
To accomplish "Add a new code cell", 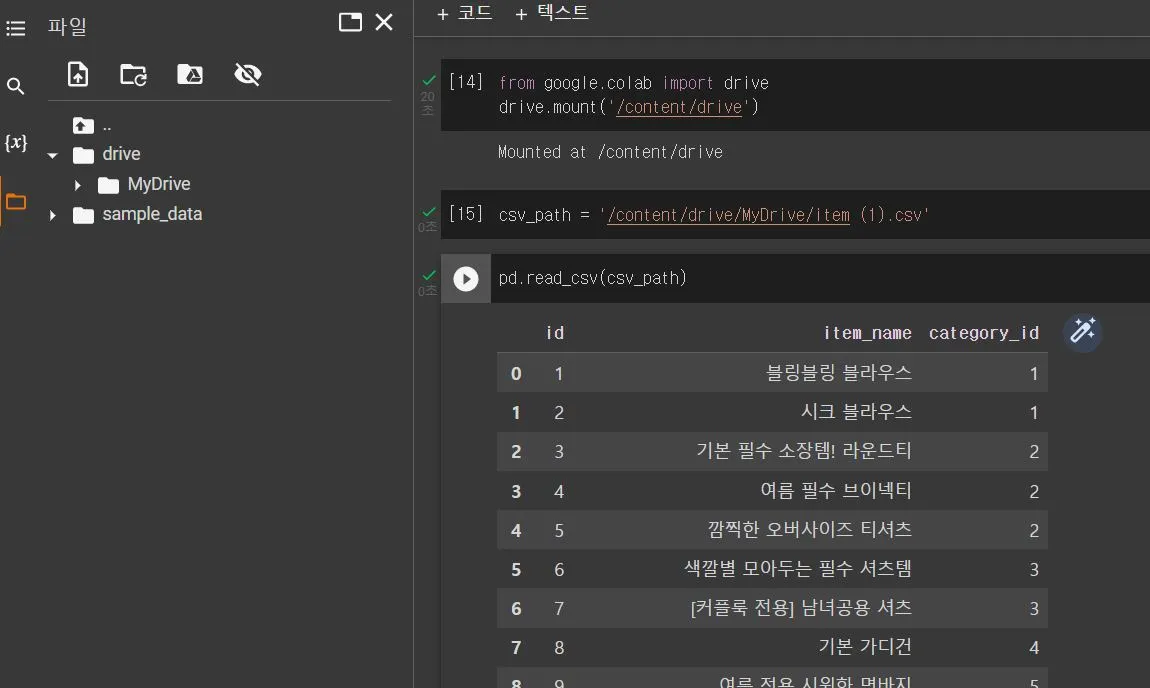I will (x=464, y=13).
